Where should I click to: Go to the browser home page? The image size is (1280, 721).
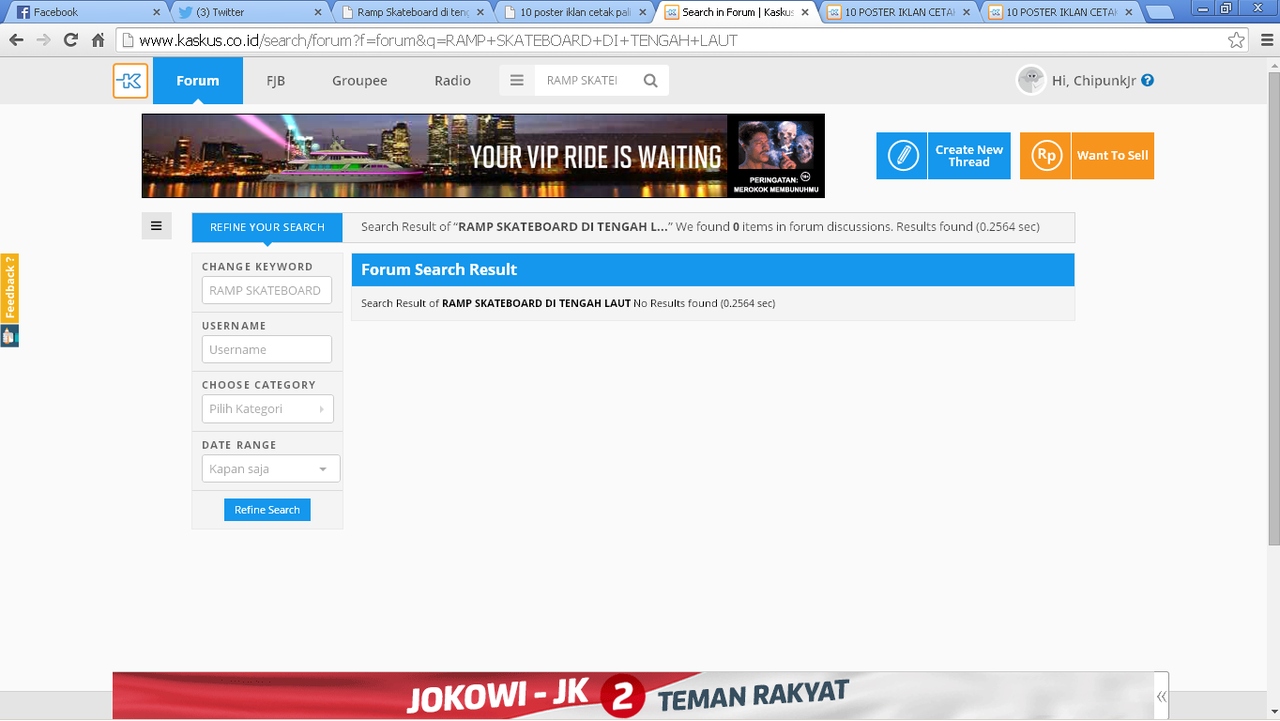pos(98,40)
